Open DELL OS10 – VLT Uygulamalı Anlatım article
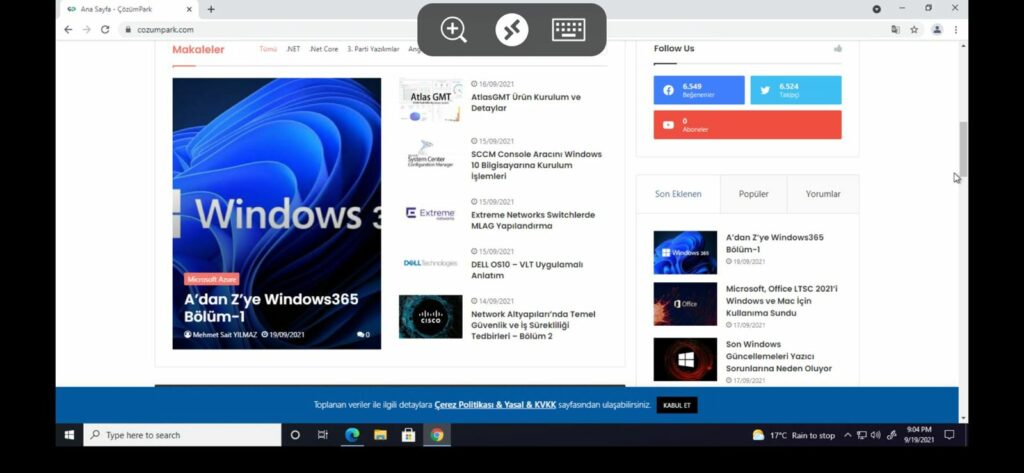Screen dimensions: 1024x473 (x=527, y=270)
